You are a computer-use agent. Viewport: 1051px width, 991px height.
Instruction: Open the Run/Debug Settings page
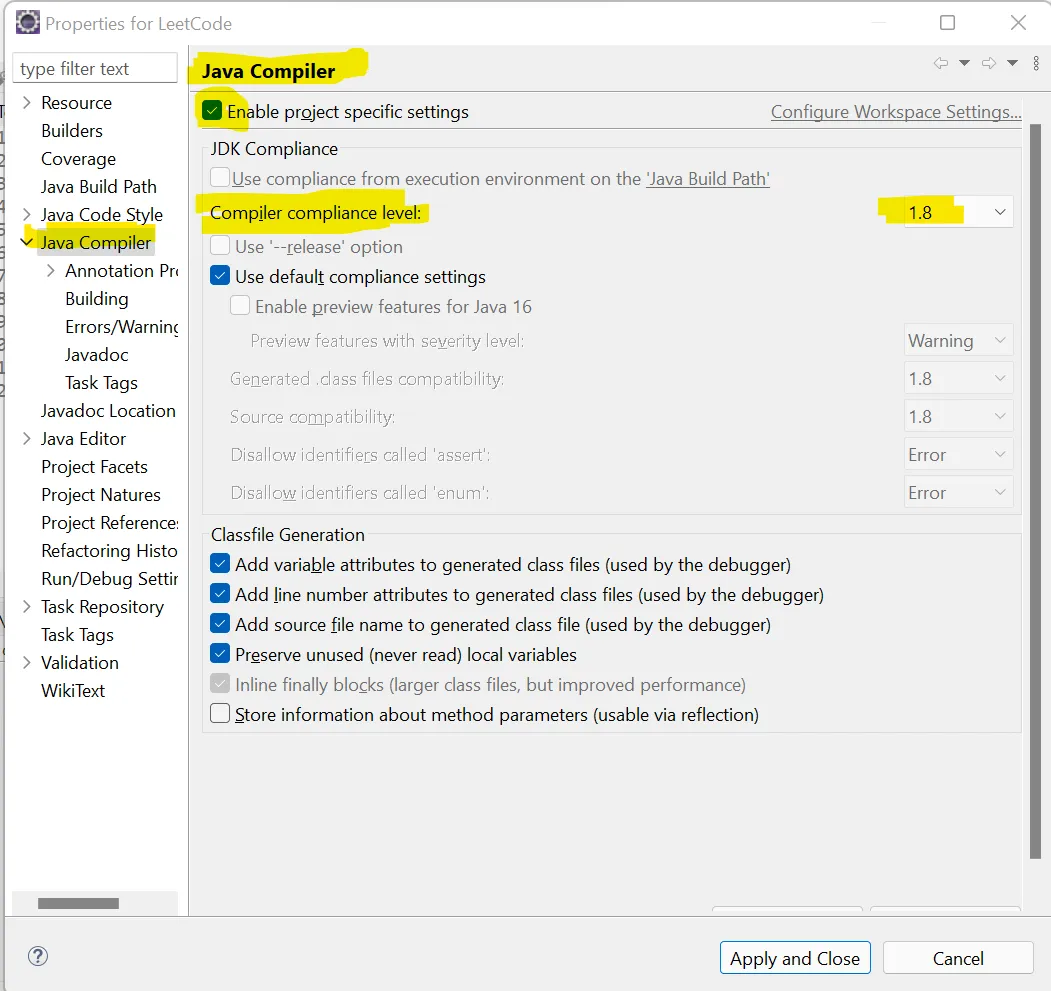pos(109,579)
